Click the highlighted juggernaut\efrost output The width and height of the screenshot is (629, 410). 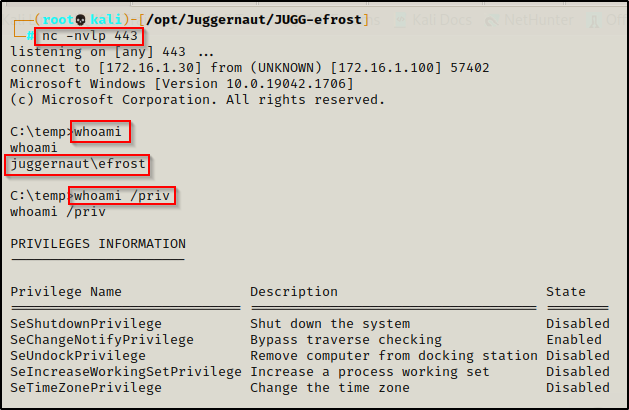point(77,164)
